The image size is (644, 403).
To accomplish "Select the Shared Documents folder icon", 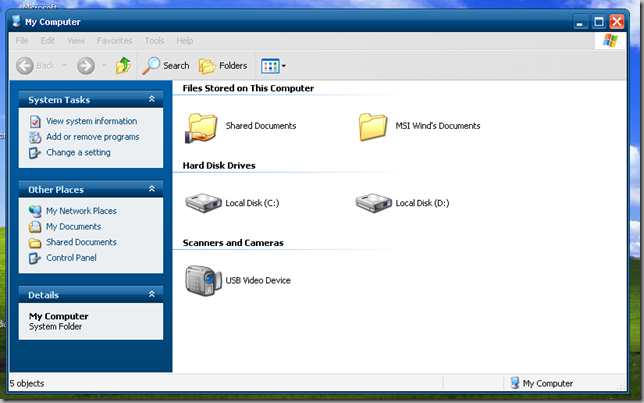I will pos(201,128).
